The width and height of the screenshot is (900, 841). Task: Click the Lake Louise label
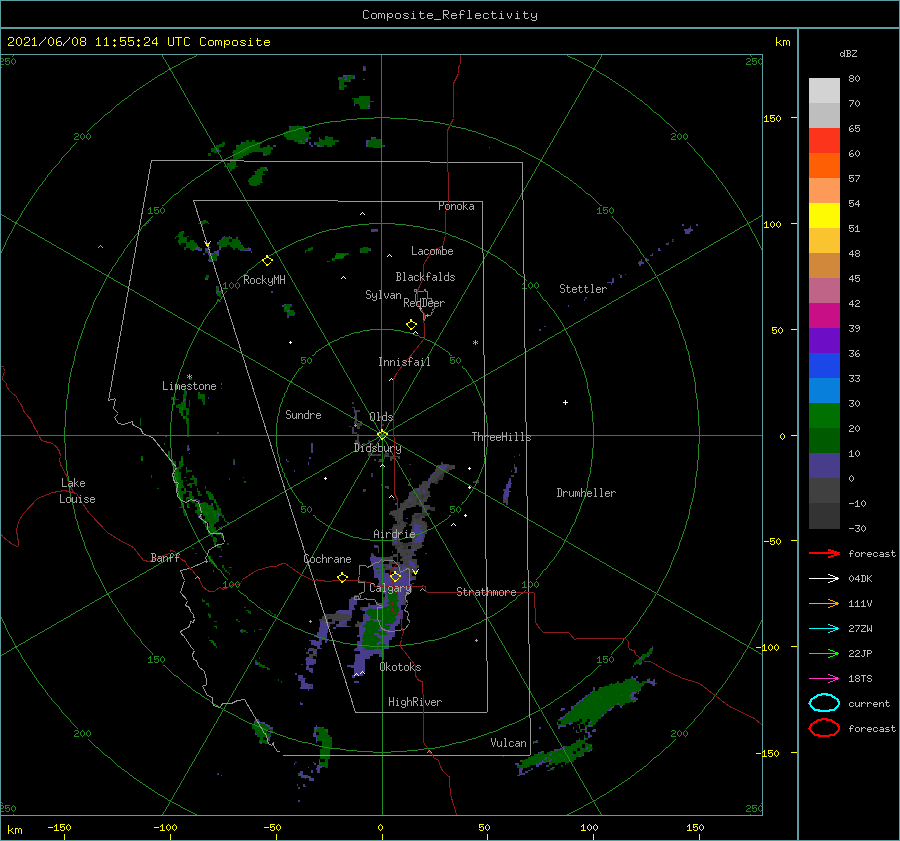click(x=78, y=491)
